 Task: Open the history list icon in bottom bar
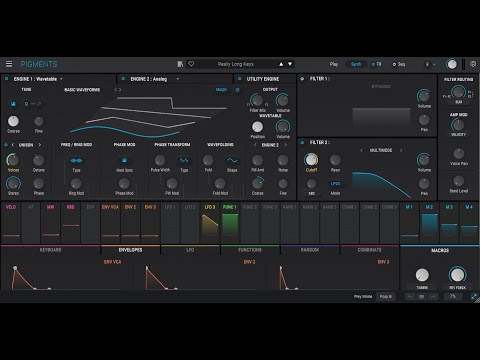coord(422,296)
